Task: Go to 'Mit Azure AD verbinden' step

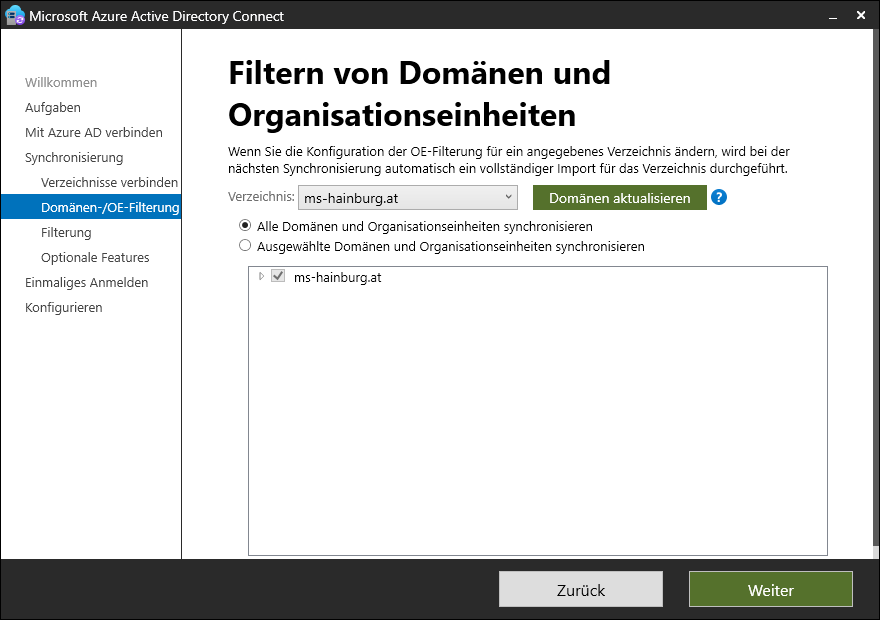Action: point(93,132)
